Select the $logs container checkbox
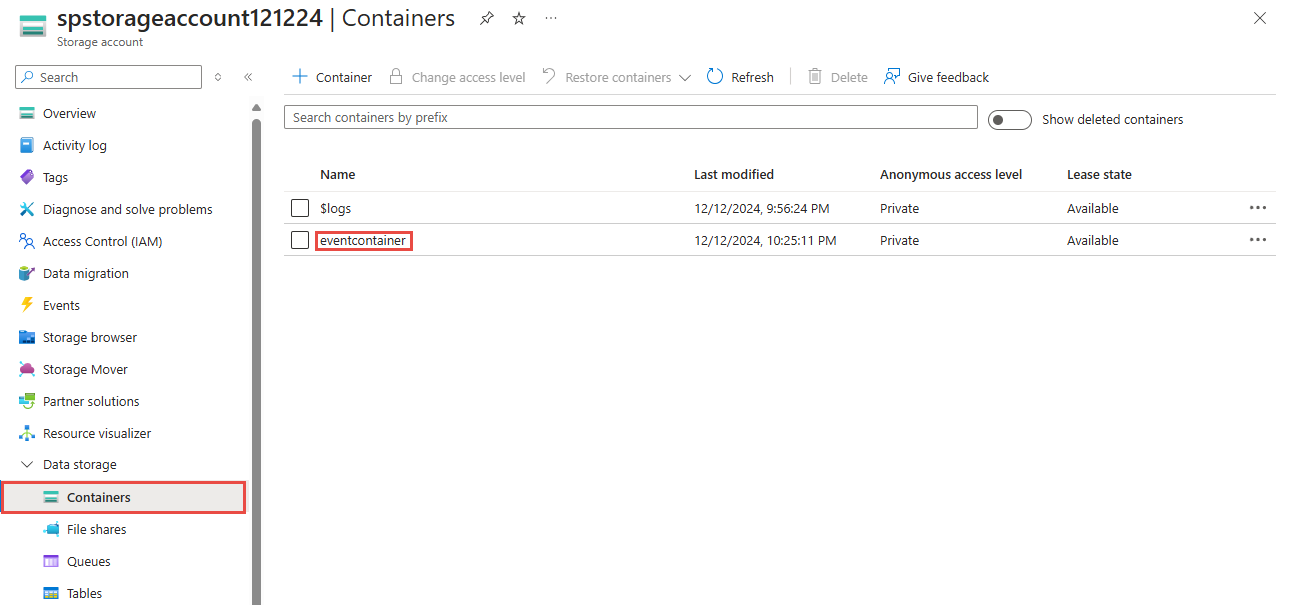This screenshot has height=605, width=1295. coord(300,208)
